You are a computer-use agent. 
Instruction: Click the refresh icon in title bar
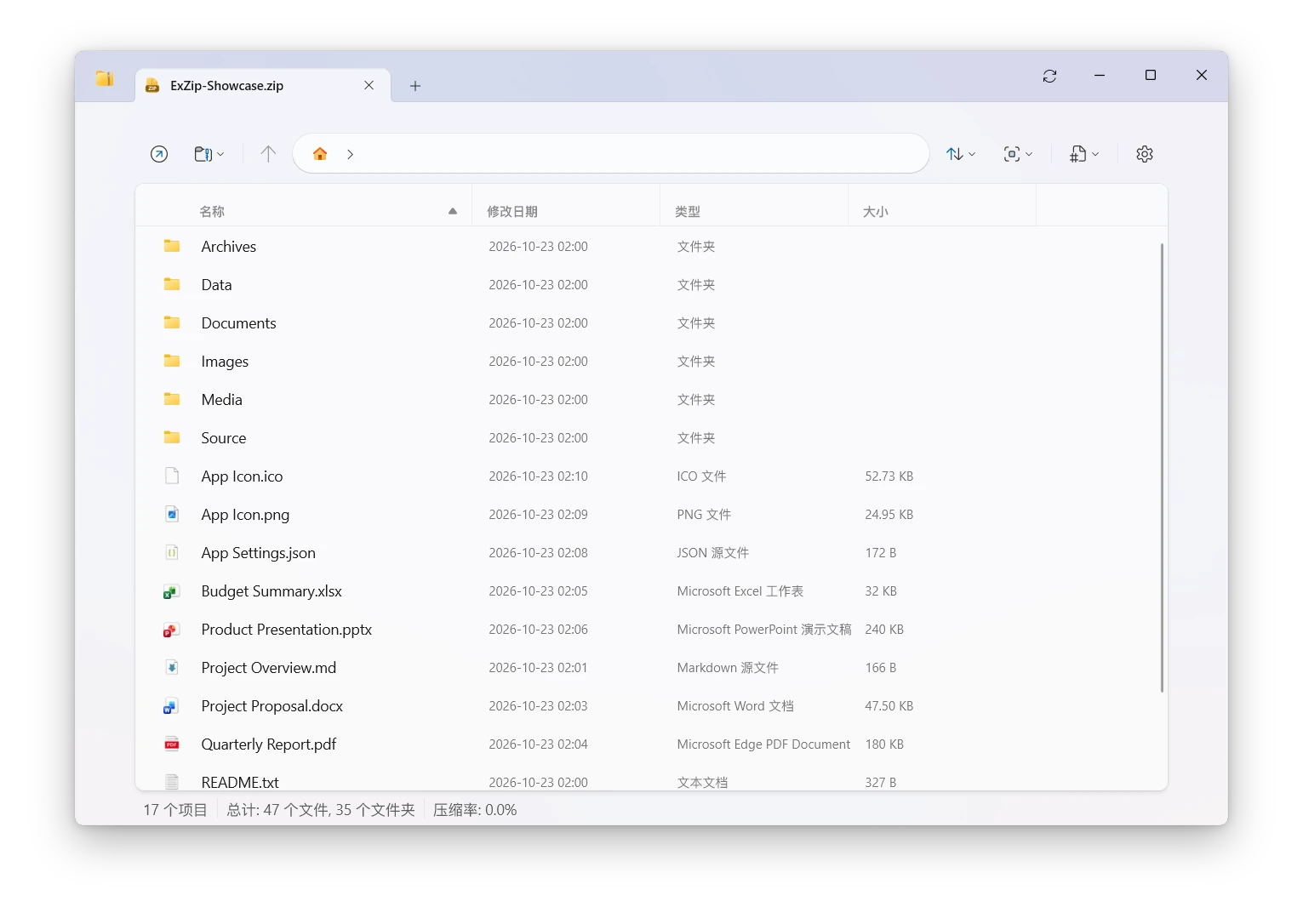(1049, 76)
